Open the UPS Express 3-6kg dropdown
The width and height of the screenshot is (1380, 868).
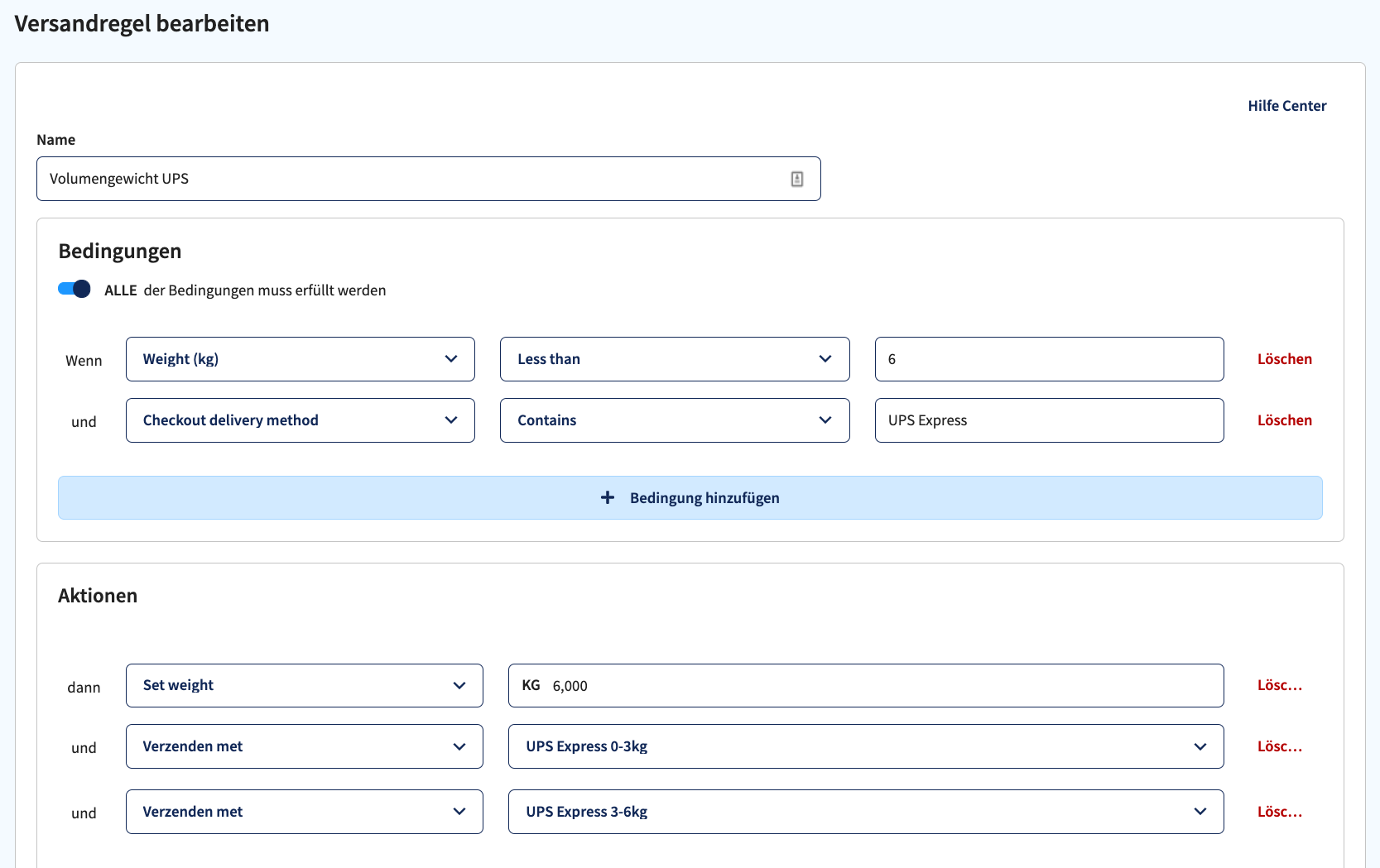tap(866, 812)
